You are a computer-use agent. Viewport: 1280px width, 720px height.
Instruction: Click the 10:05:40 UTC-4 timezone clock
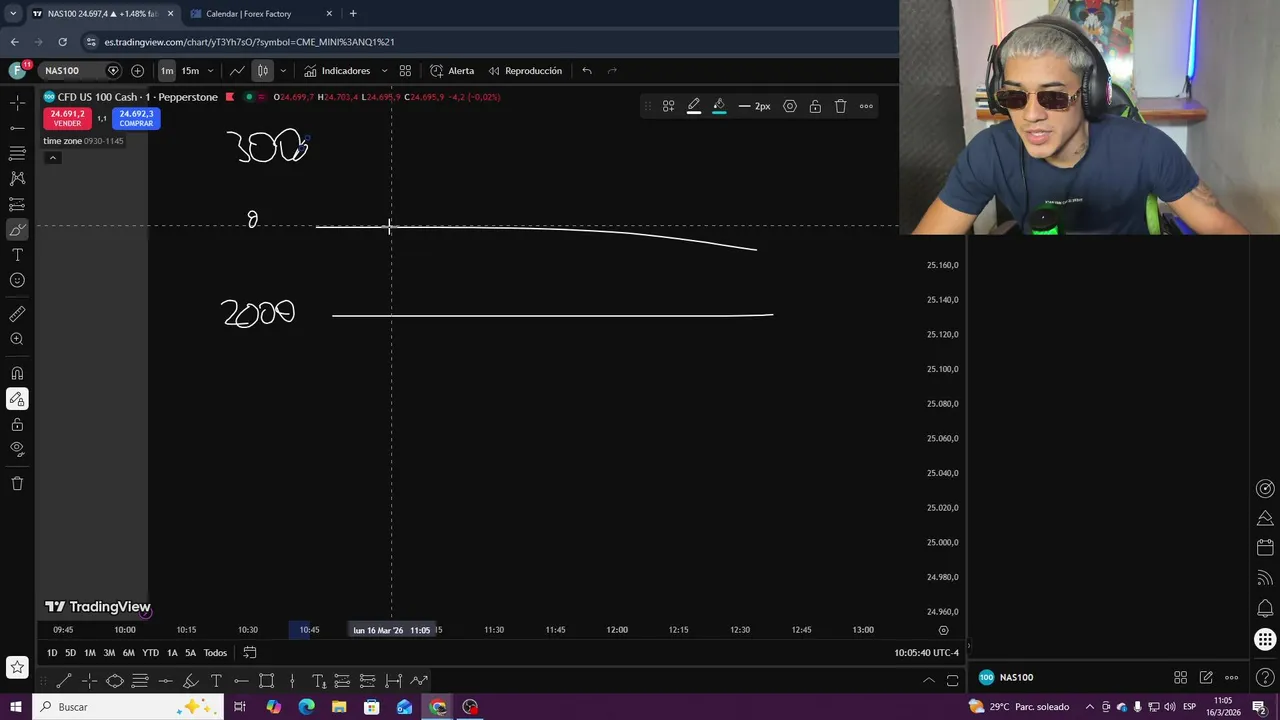click(926, 653)
